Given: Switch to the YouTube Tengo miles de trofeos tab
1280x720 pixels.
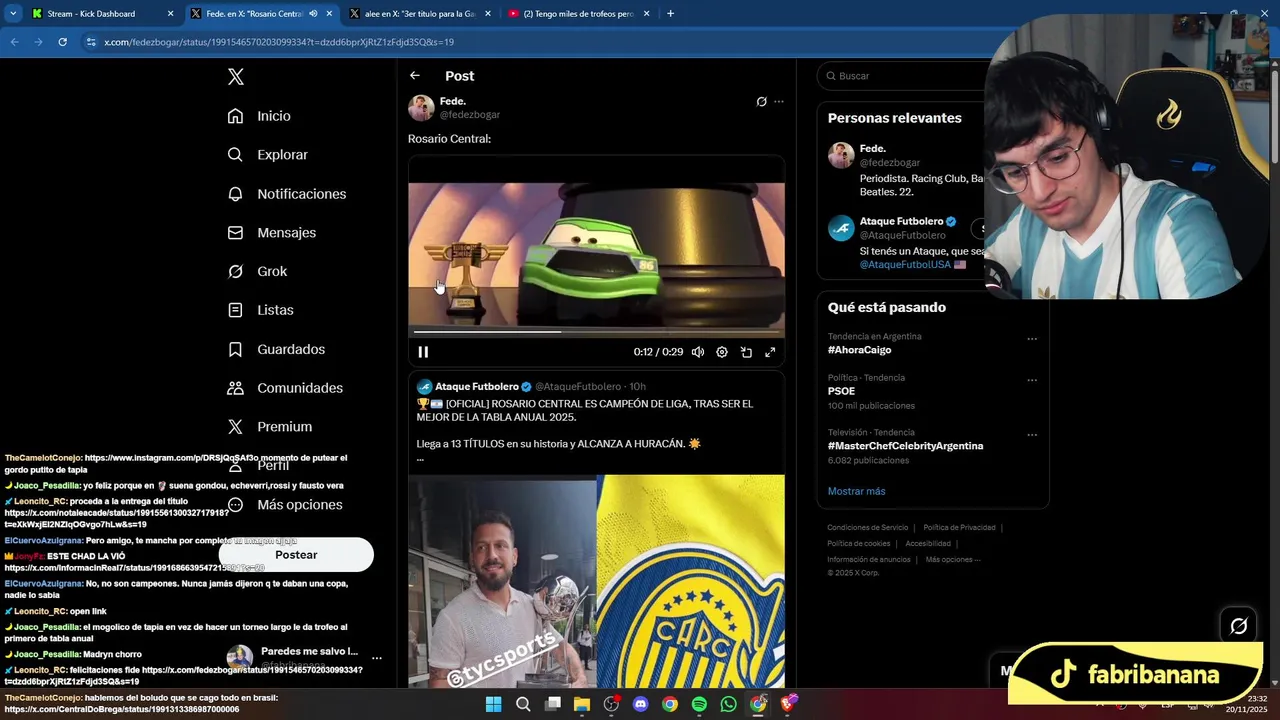Looking at the screenshot, I should 579,14.
